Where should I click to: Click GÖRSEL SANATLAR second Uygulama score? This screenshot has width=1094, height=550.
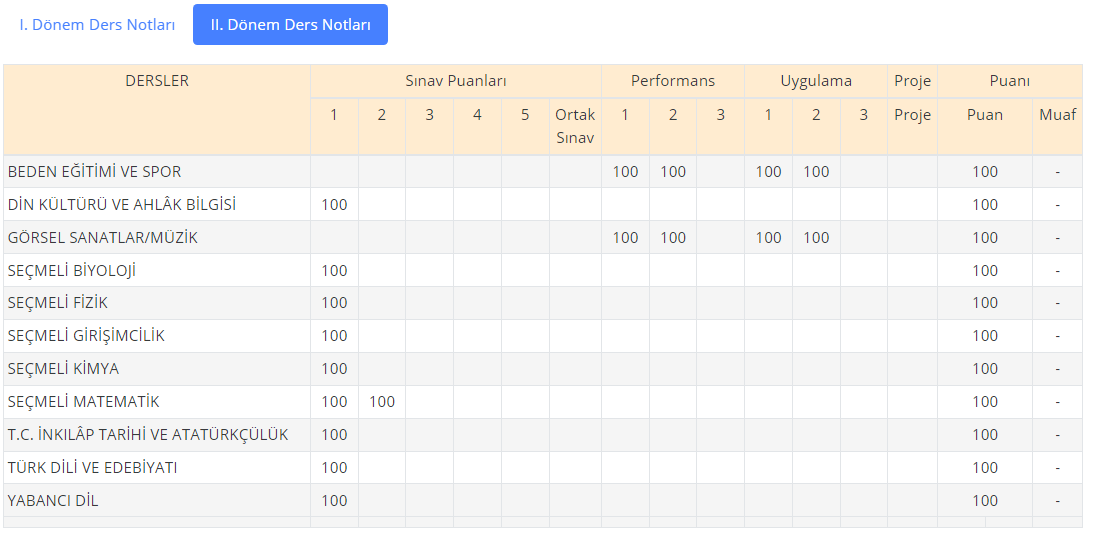tap(816, 237)
